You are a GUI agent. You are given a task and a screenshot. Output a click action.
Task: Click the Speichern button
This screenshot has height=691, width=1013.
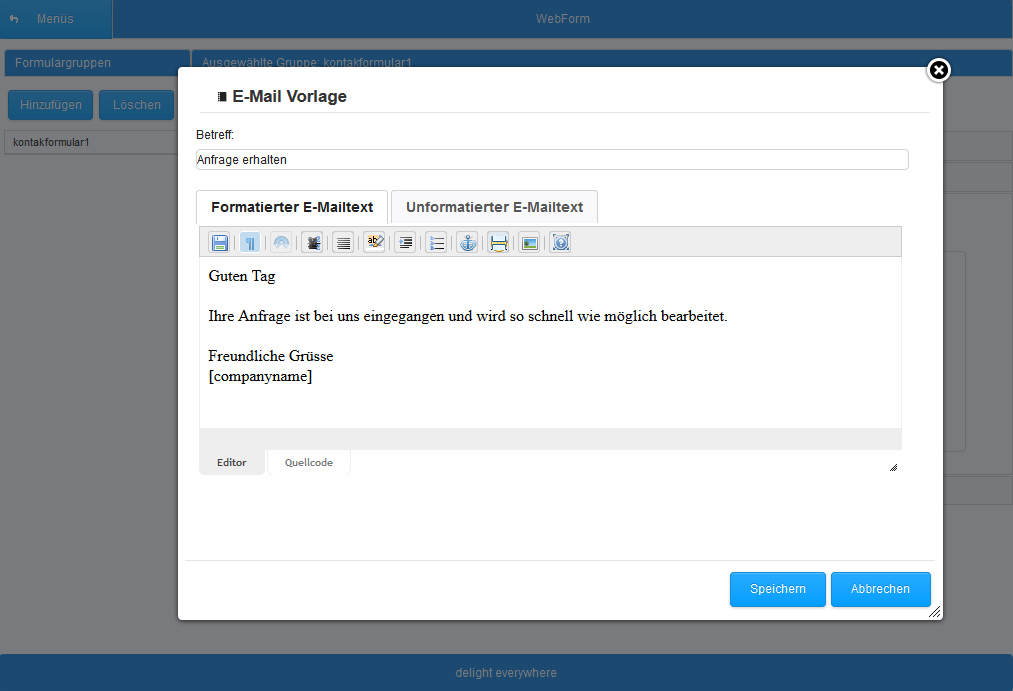pos(777,589)
